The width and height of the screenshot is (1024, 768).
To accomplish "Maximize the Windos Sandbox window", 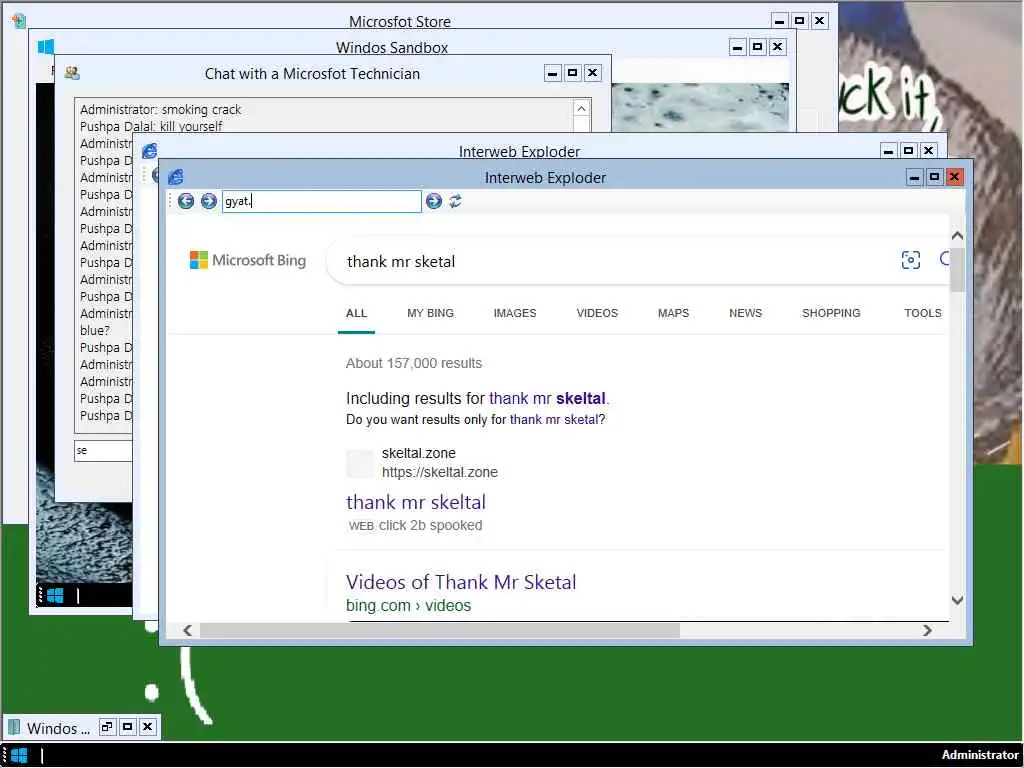I will pos(757,46).
